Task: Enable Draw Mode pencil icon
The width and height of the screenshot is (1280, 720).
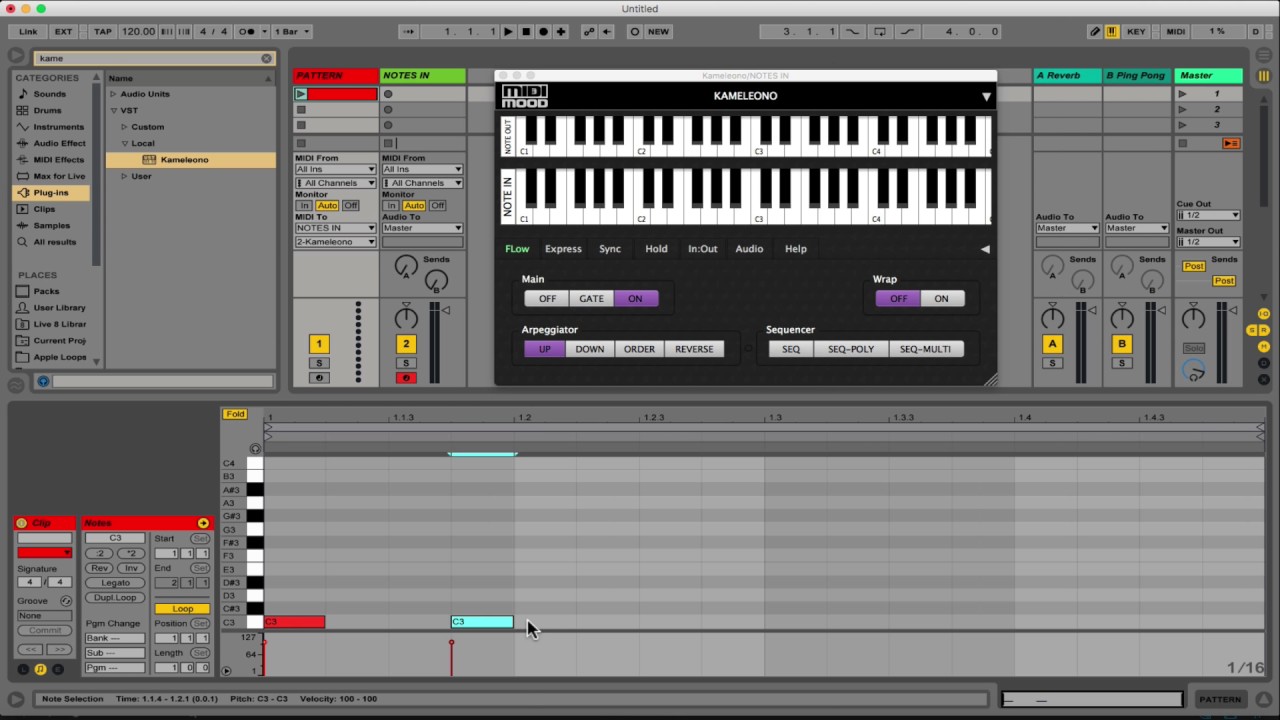Action: click(x=1094, y=32)
